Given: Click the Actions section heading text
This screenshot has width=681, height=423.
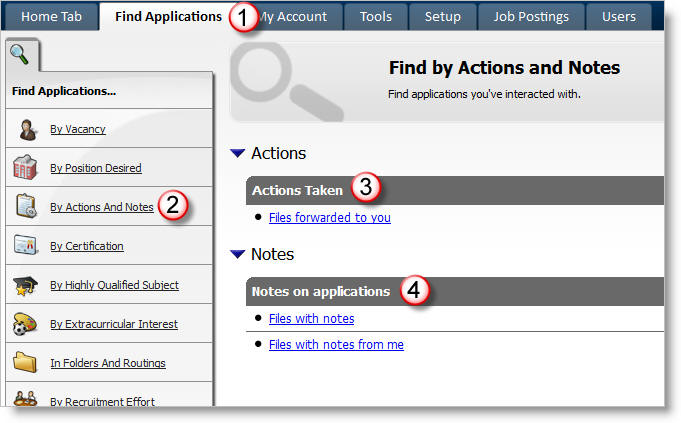Looking at the screenshot, I should tap(278, 153).
